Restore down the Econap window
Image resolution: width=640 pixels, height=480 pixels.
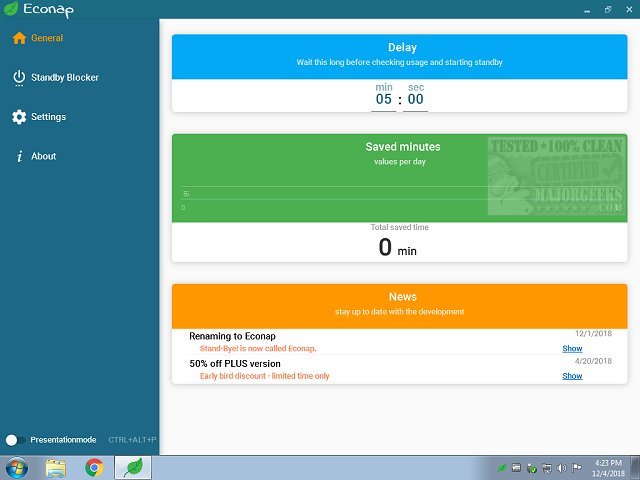(608, 9)
